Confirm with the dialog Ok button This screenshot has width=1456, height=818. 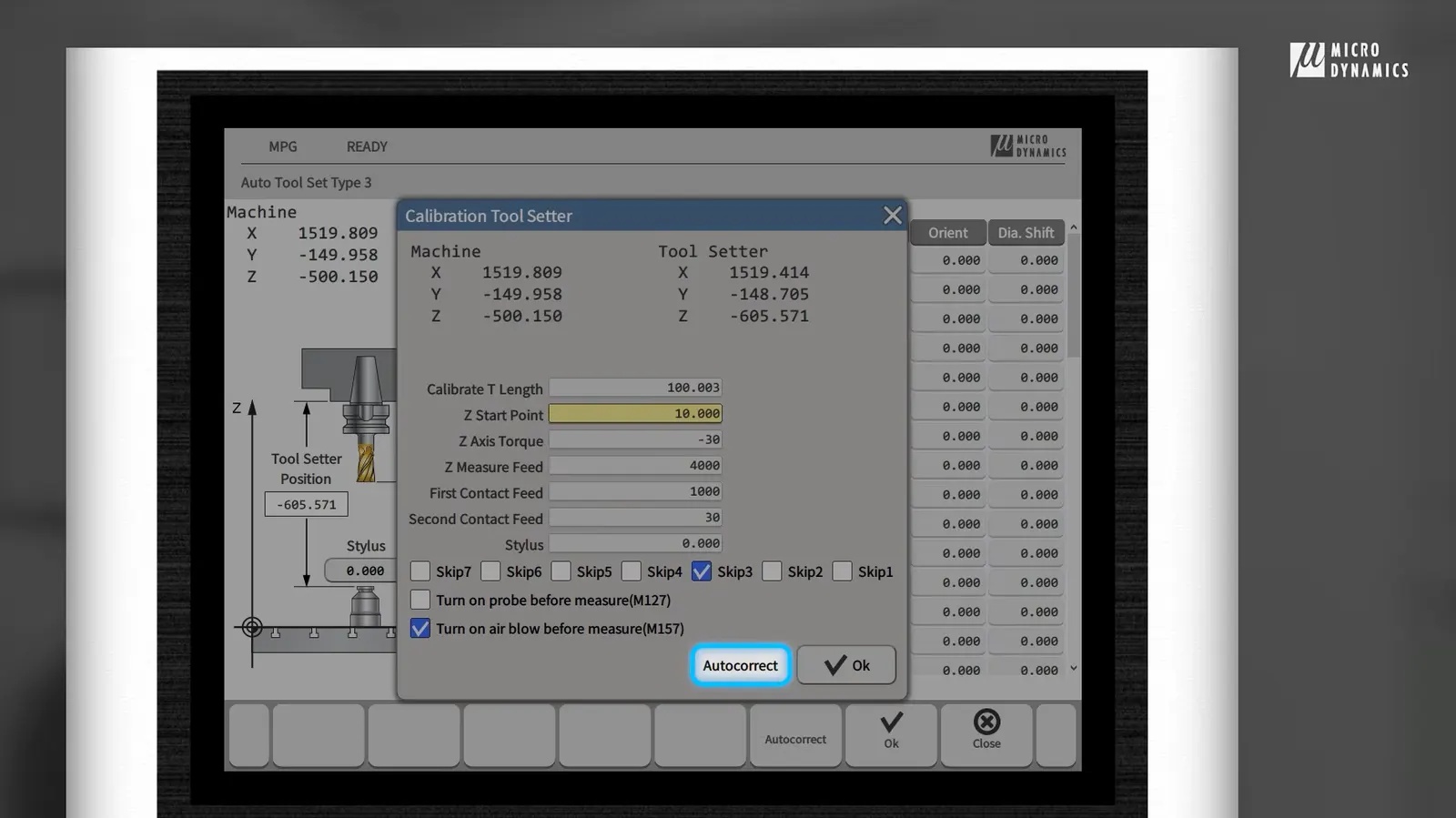tap(846, 665)
